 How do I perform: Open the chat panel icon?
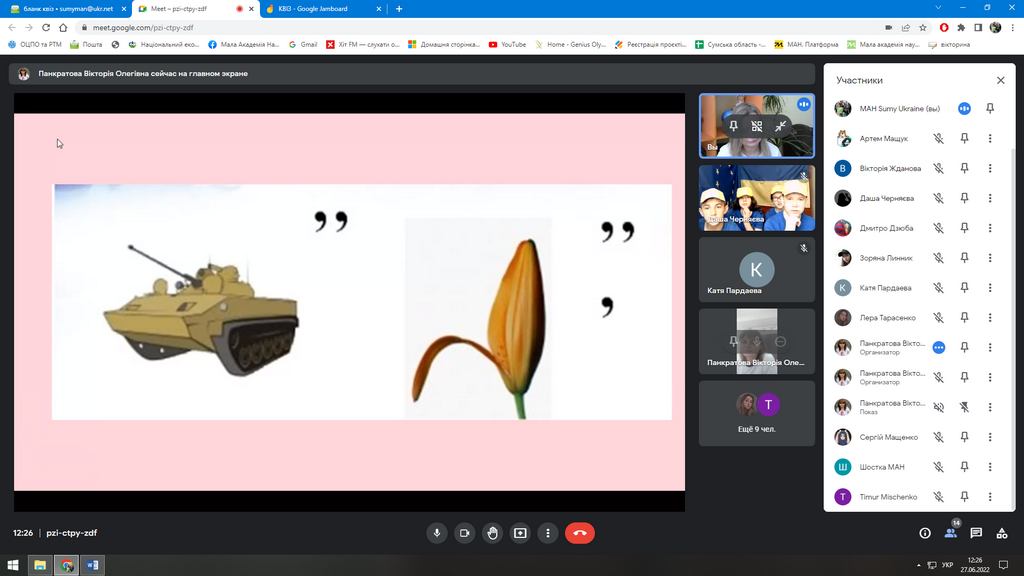click(976, 533)
